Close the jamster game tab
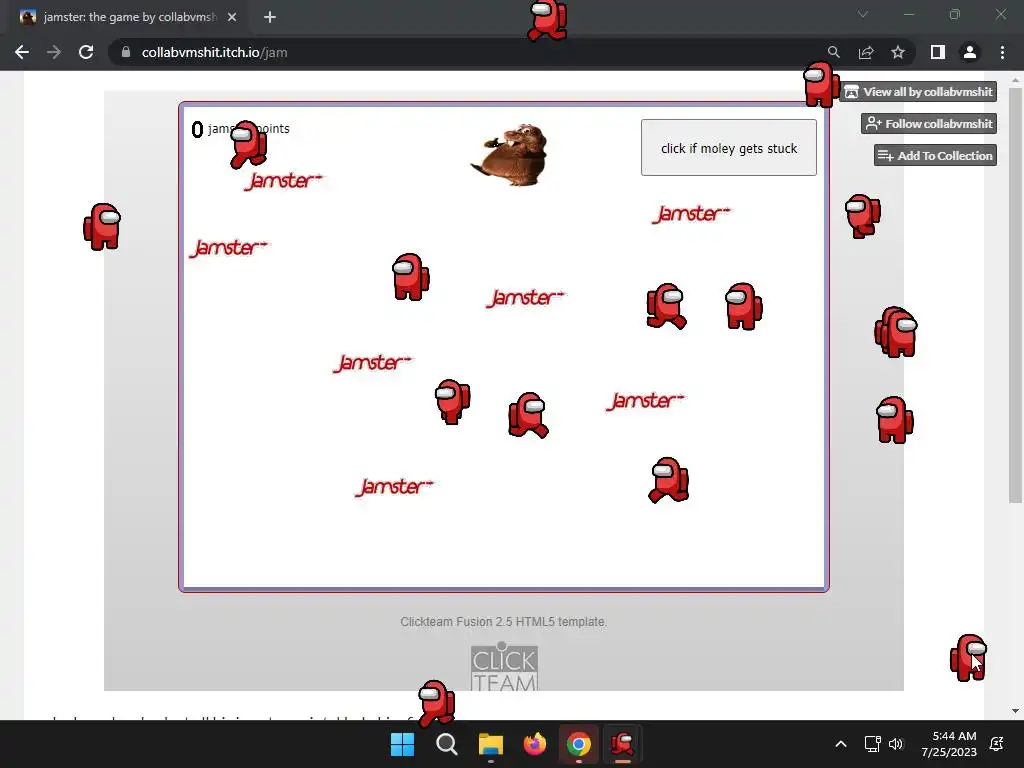The image size is (1024, 768). [232, 17]
